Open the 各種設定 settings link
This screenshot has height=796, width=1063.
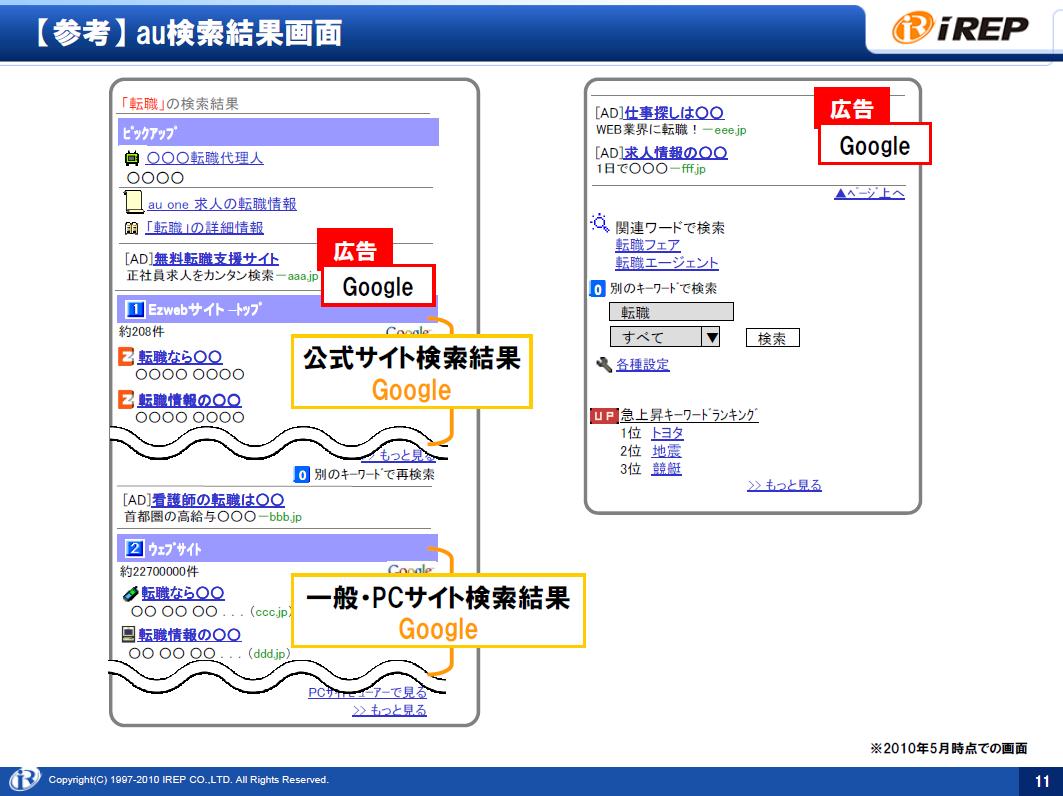pos(642,365)
